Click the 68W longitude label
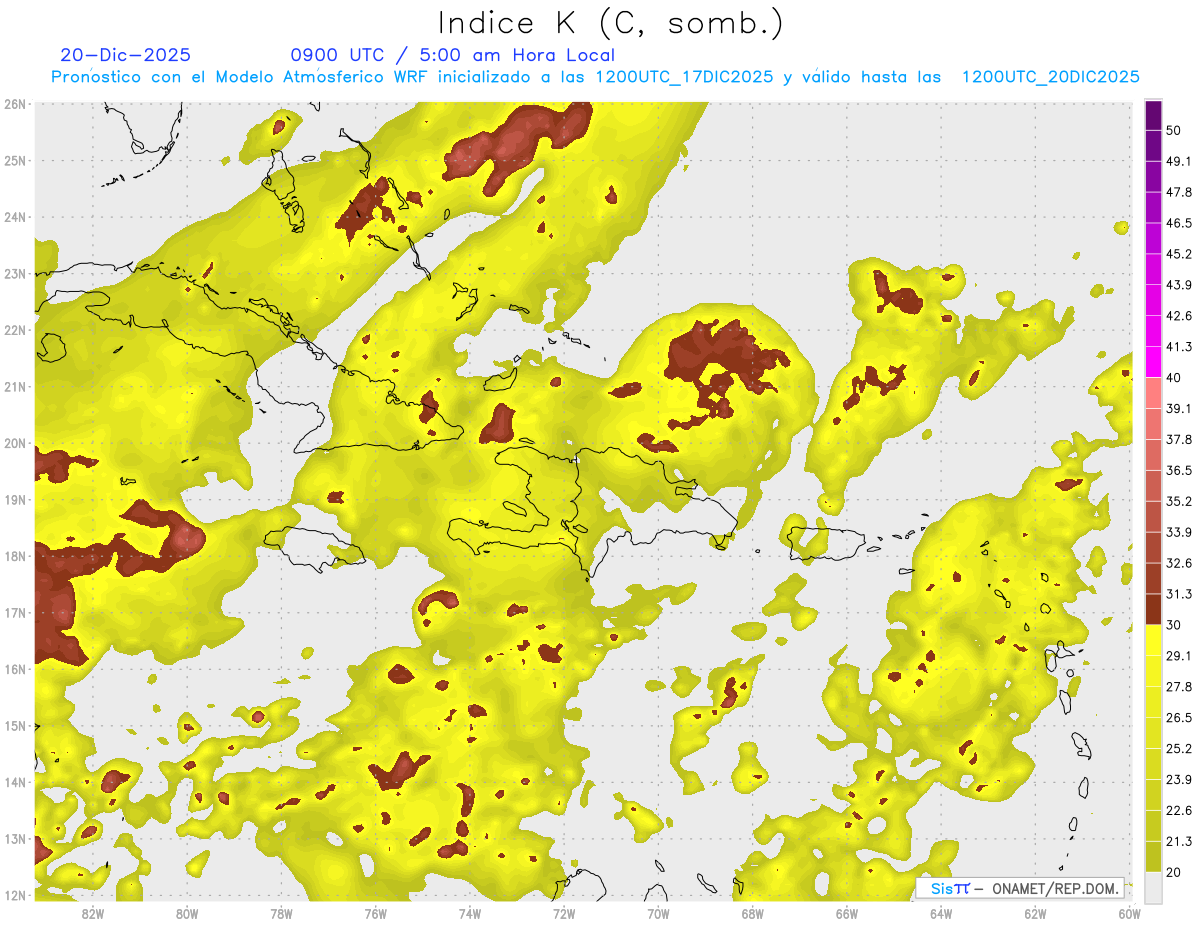1200x927 pixels. (752, 914)
